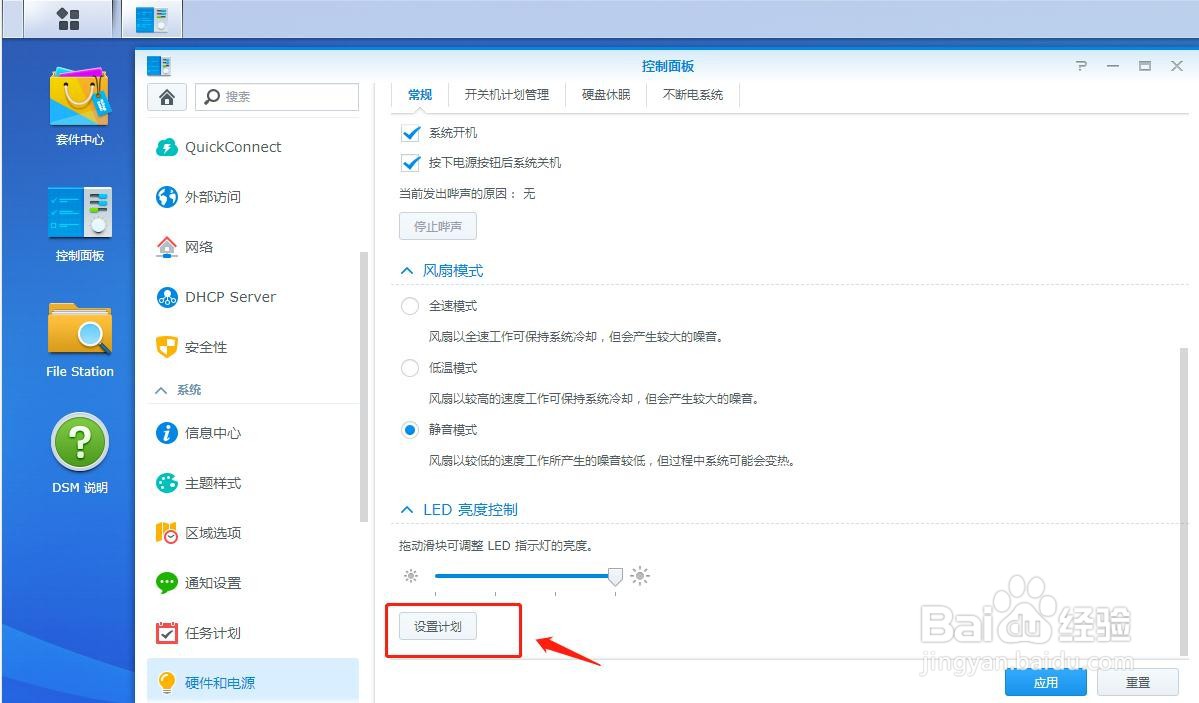Image resolution: width=1199 pixels, height=703 pixels.
Task: Focus the Control Panel search field
Action: [x=277, y=97]
